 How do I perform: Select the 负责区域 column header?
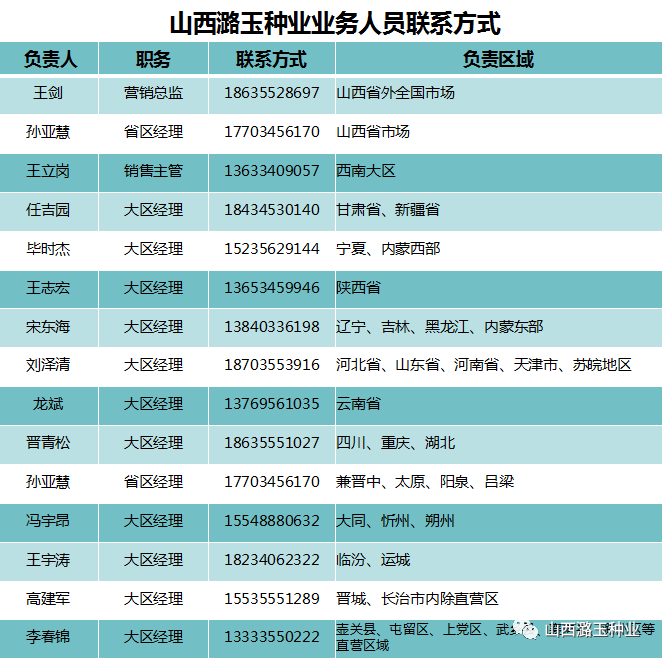498,59
